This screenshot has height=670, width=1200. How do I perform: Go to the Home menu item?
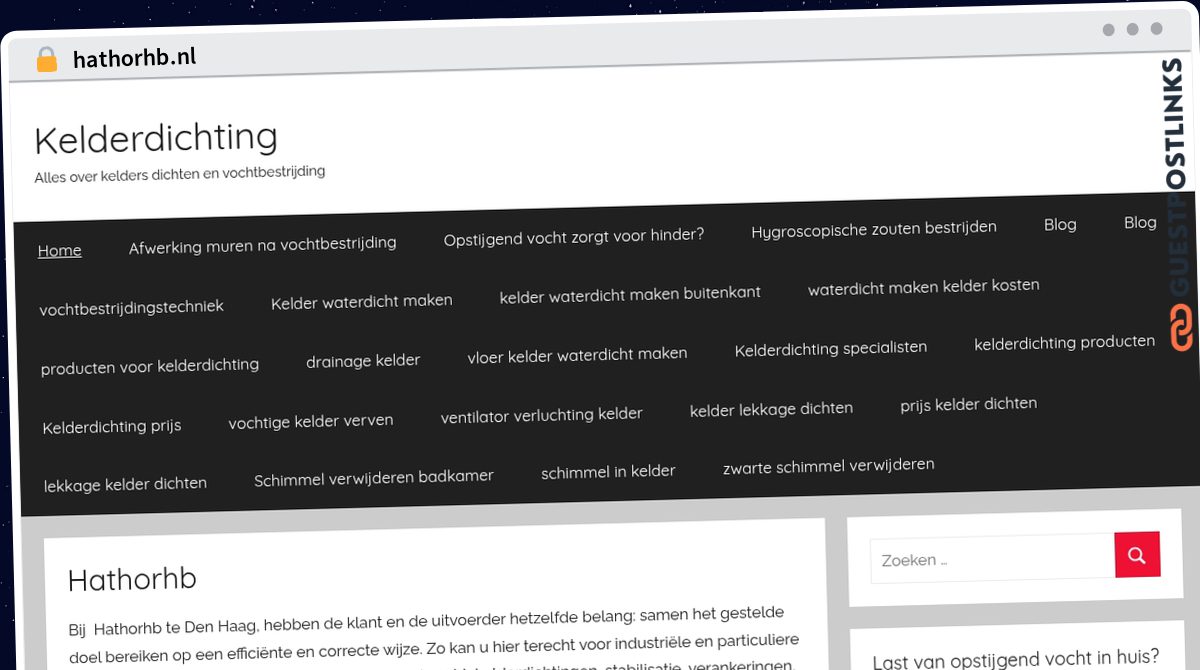coord(60,250)
